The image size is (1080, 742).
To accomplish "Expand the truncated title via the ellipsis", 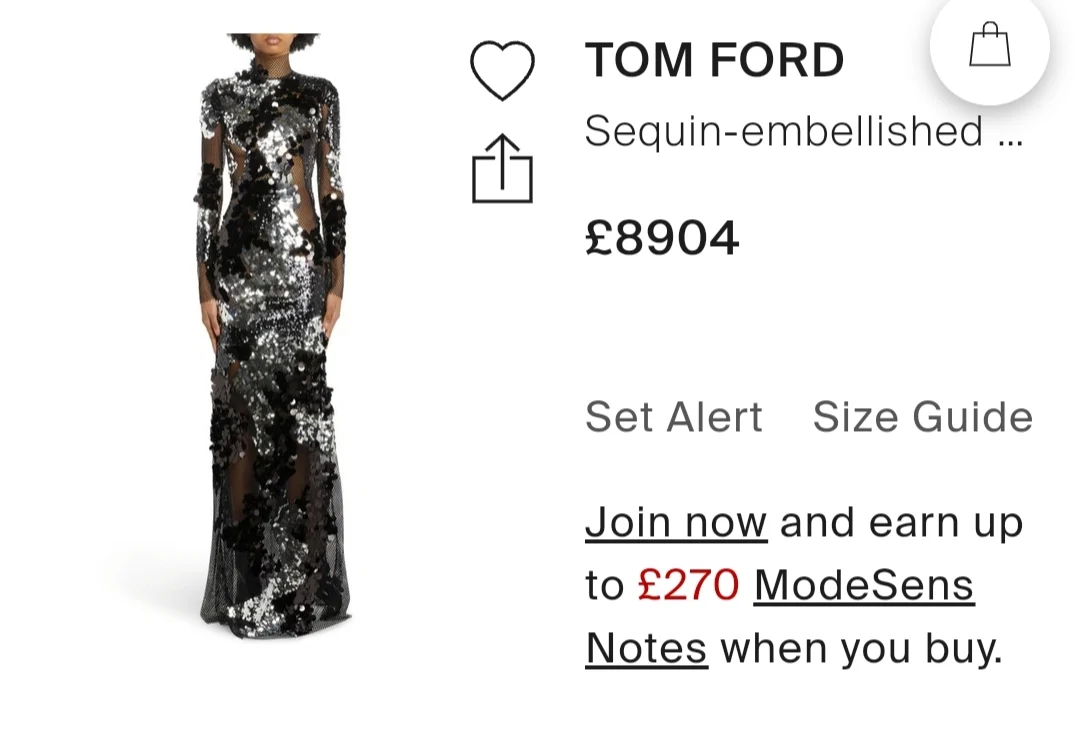I will pos(1010,133).
